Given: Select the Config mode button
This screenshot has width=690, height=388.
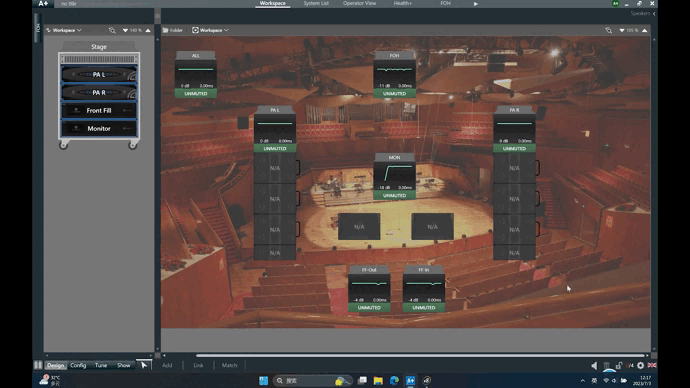Looking at the screenshot, I should [x=78, y=365].
